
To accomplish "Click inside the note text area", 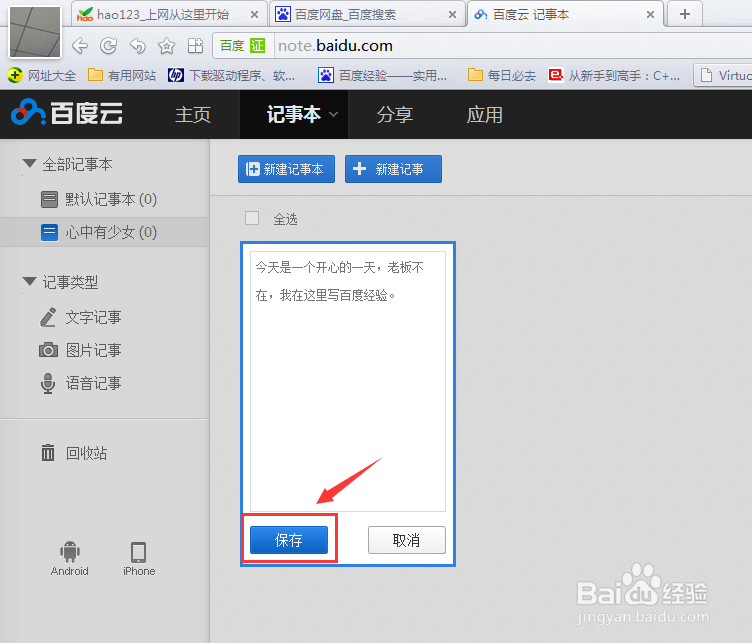I will (348, 381).
